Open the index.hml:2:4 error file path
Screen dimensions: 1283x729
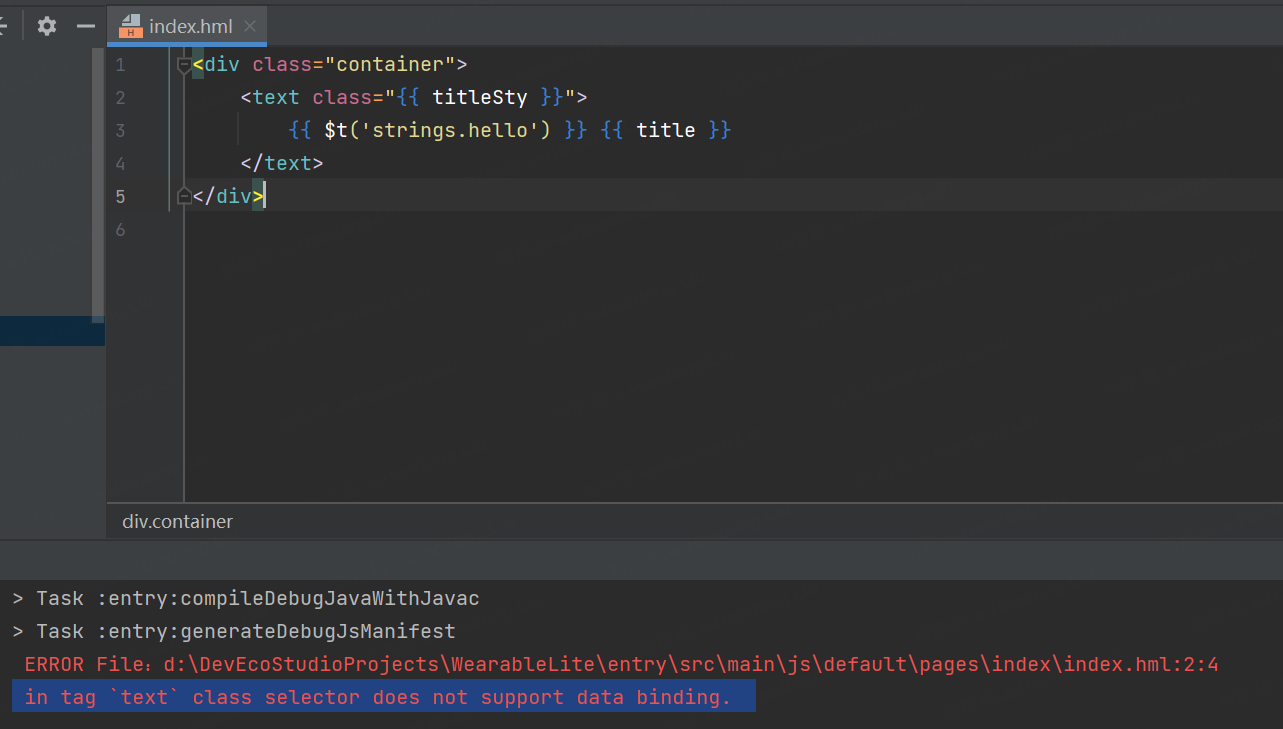690,665
